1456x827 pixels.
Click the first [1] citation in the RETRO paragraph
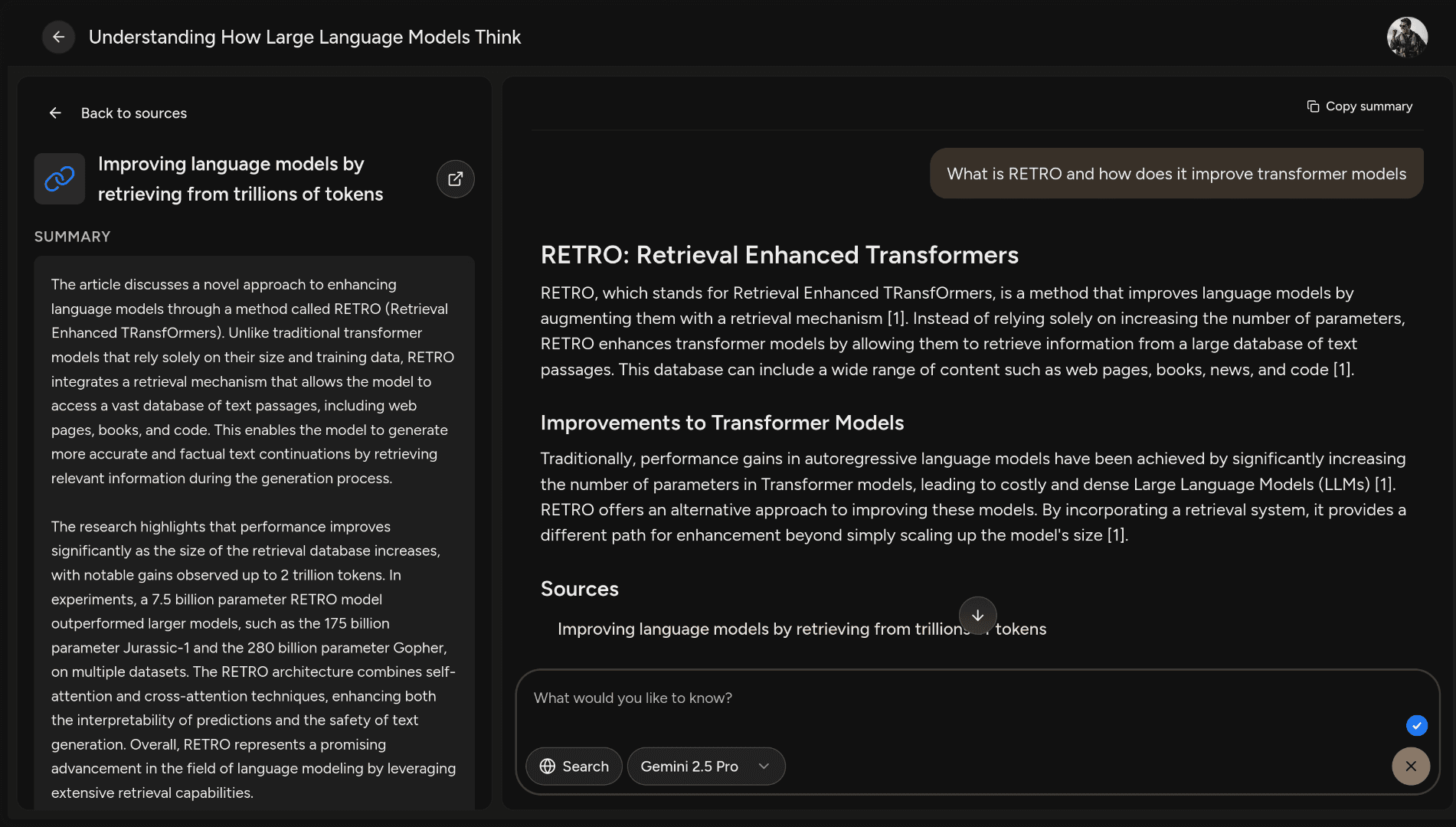click(895, 319)
